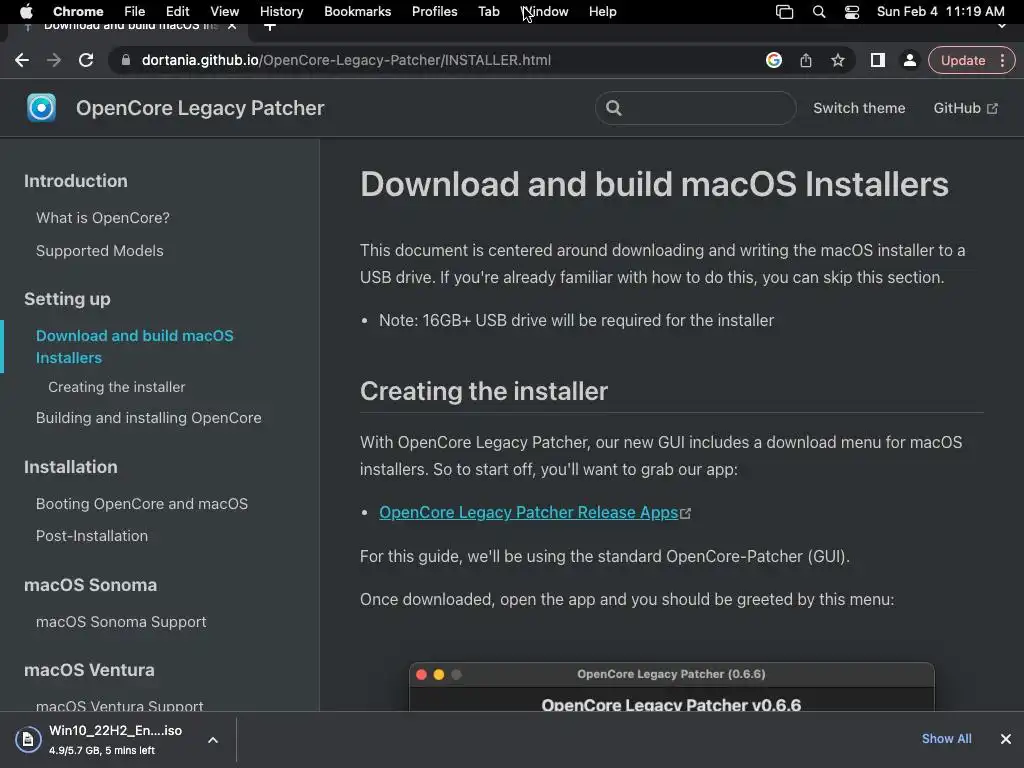Image resolution: width=1024 pixels, height=768 pixels.
Task: Open the GitHub link in the navbar
Action: 965,108
